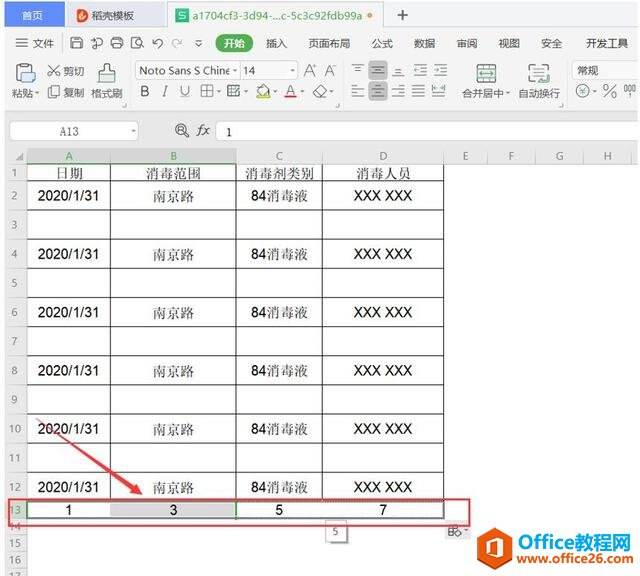This screenshot has width=640, height=576.
Task: Expand the Name Box dropdown arrow
Action: [133, 131]
